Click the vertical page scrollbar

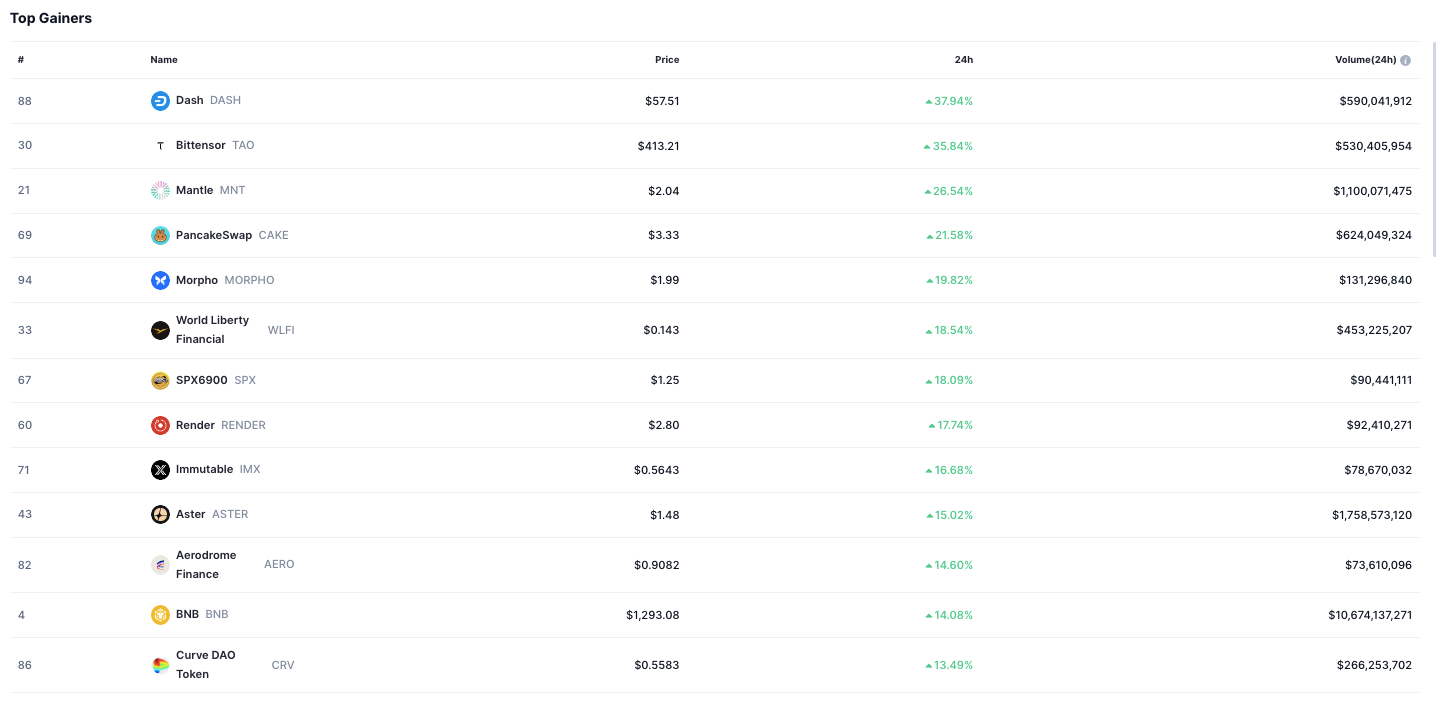click(1432, 150)
